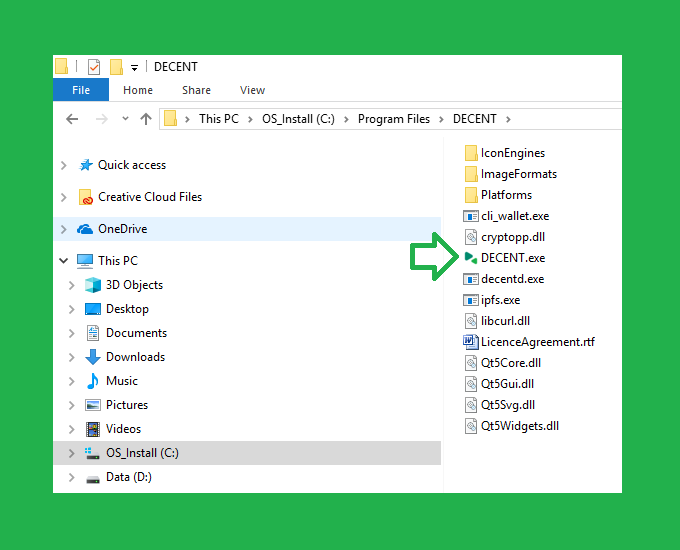680x550 pixels.
Task: Expand the Downloads tree node
Action: tap(72, 357)
